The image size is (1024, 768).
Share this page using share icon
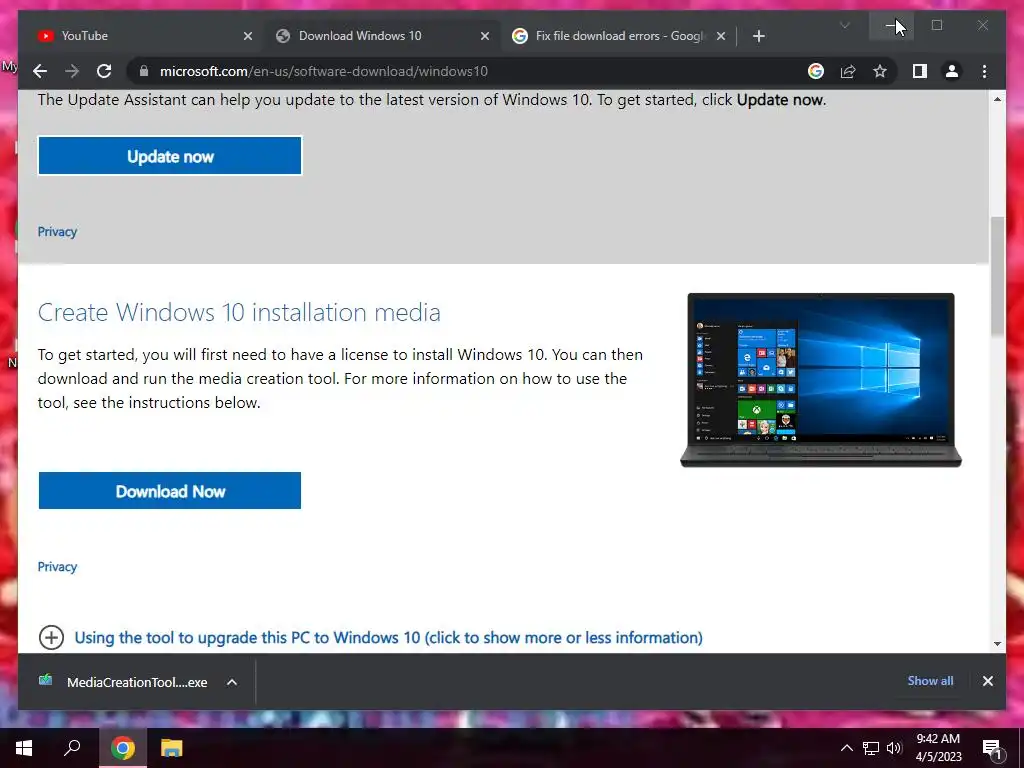[848, 71]
